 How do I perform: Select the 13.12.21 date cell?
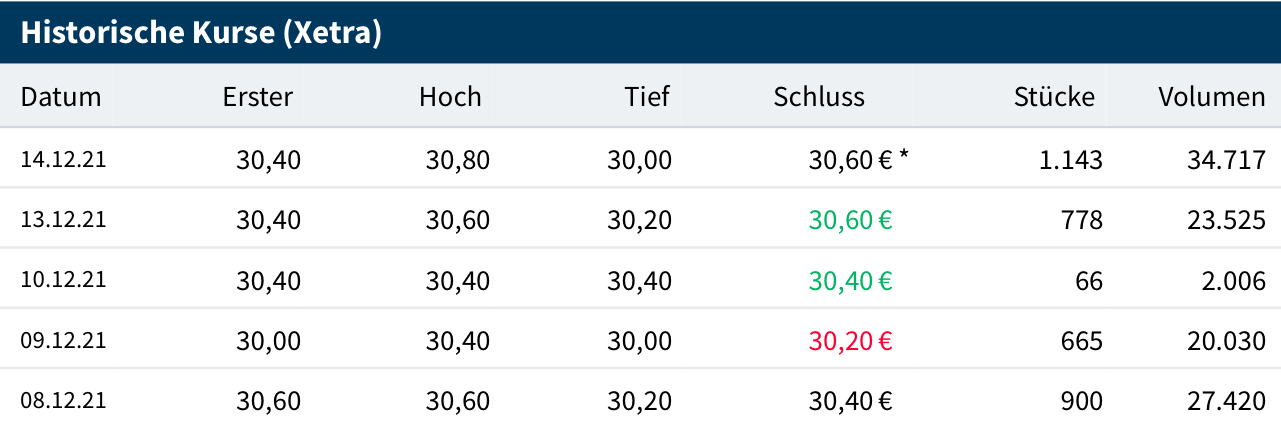point(63,220)
